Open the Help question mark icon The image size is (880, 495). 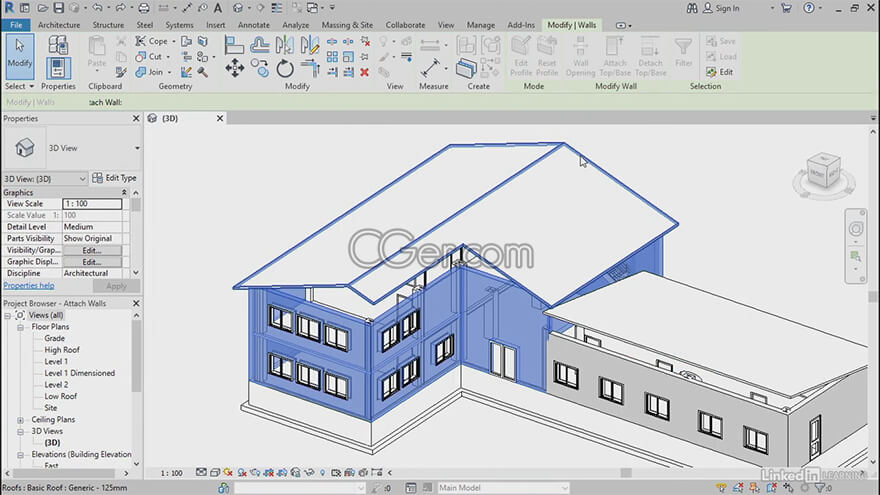(x=809, y=8)
